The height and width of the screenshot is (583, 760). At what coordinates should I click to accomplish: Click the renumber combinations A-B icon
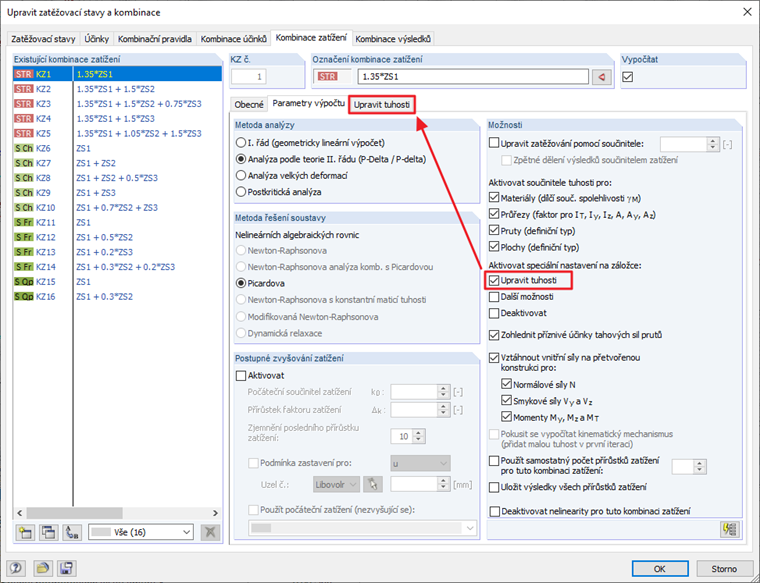pos(72,532)
